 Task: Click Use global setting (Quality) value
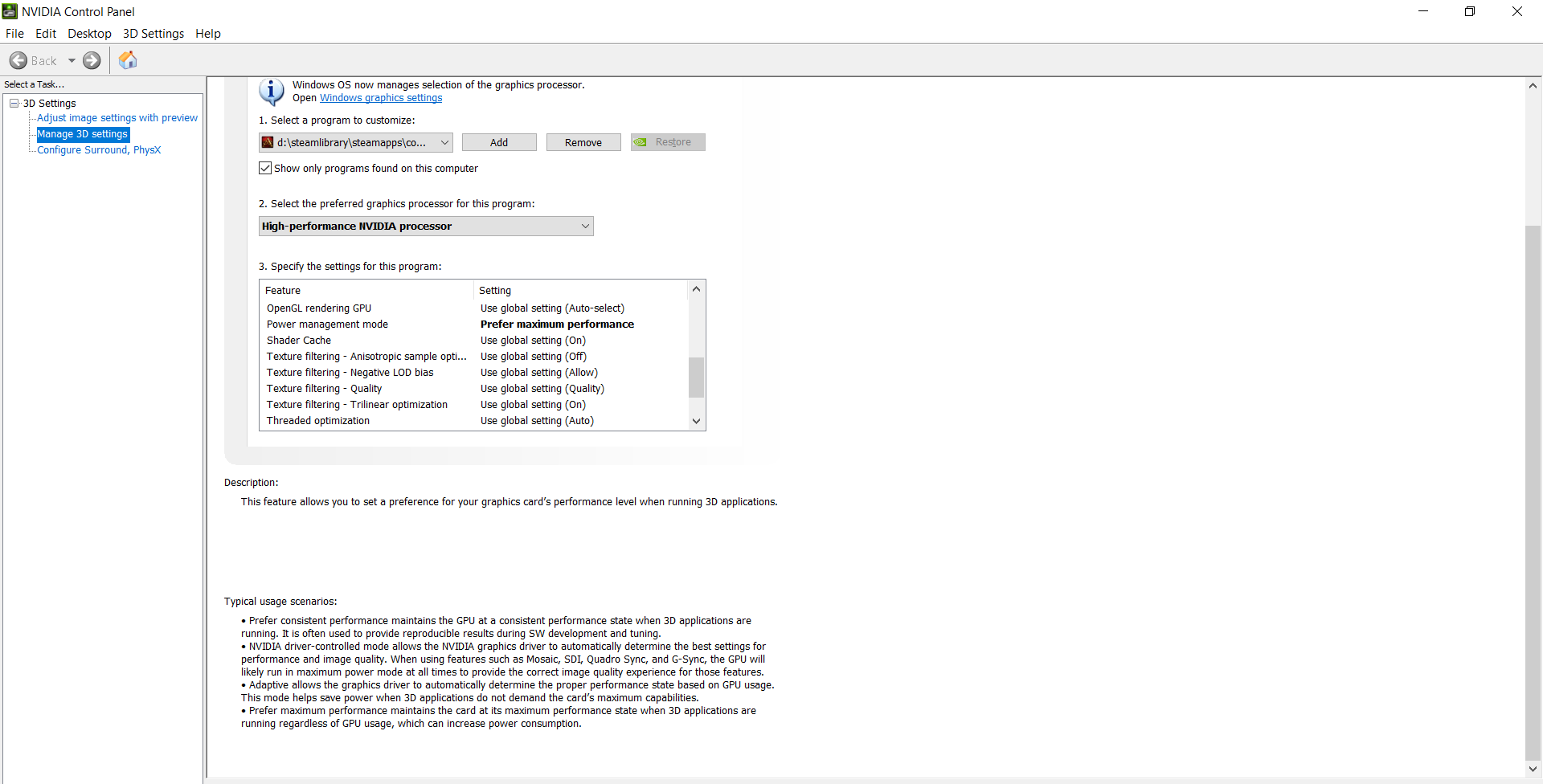coord(542,389)
